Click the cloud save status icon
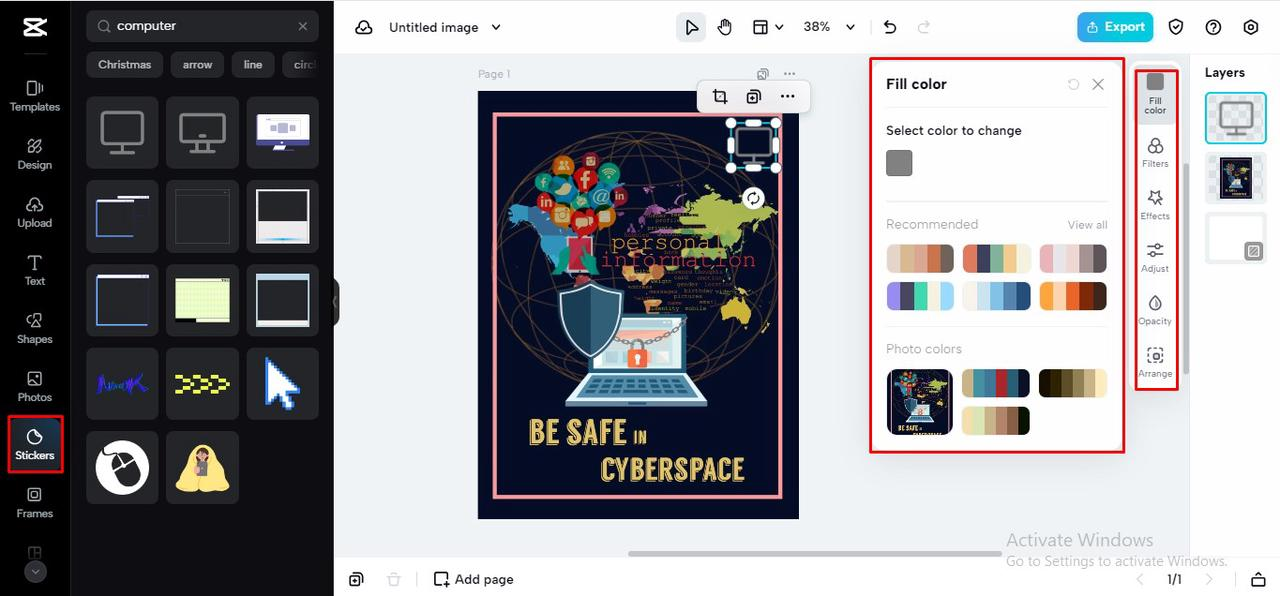The height and width of the screenshot is (596, 1280). (364, 27)
